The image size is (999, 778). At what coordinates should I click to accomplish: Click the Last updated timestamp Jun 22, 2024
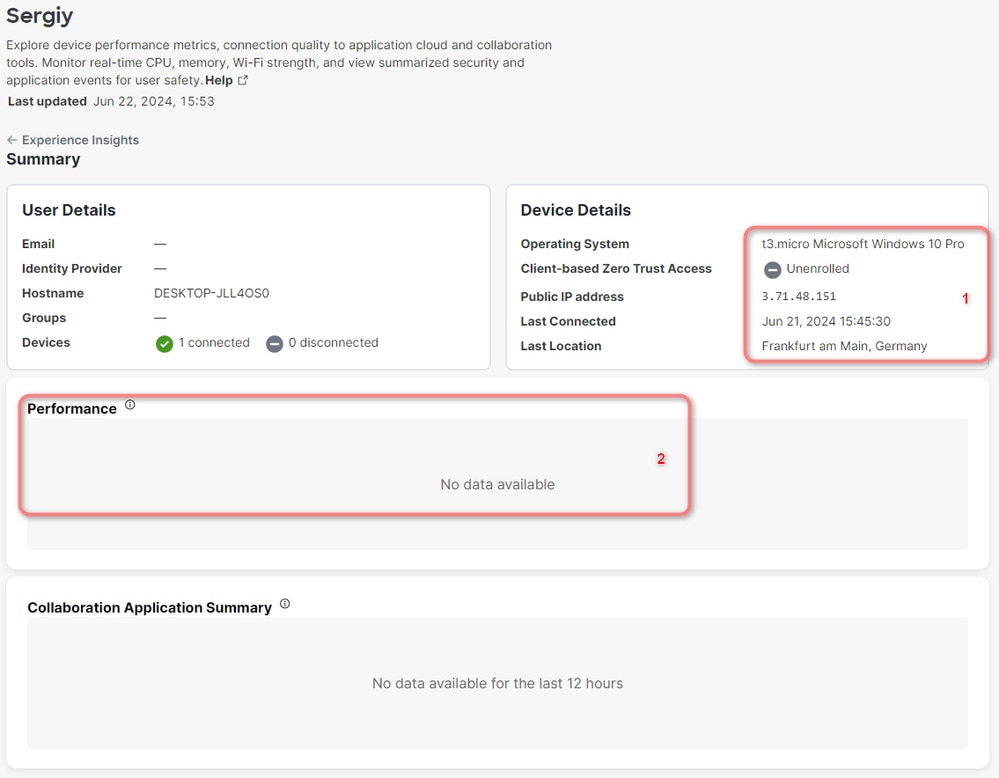coord(154,101)
